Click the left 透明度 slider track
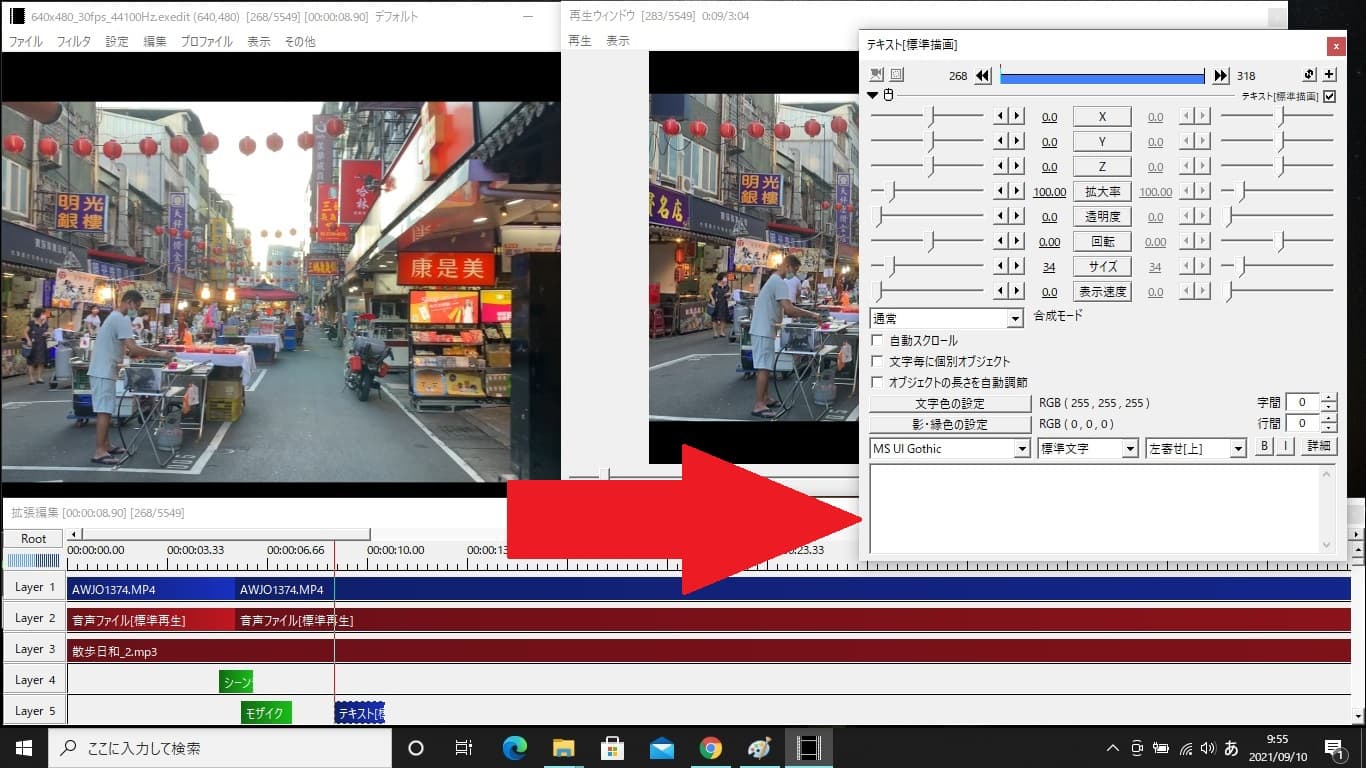Viewport: 1366px width, 768px height. (x=930, y=217)
